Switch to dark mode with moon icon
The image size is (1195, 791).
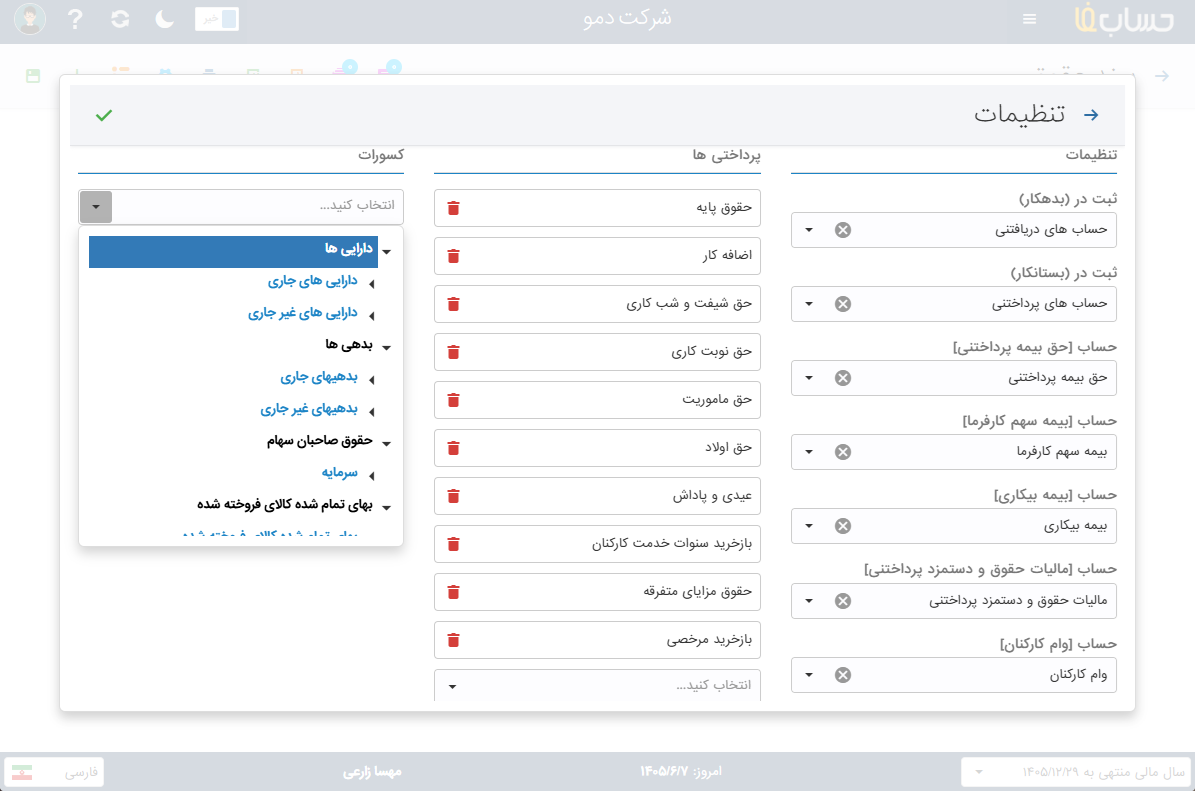pos(165,19)
